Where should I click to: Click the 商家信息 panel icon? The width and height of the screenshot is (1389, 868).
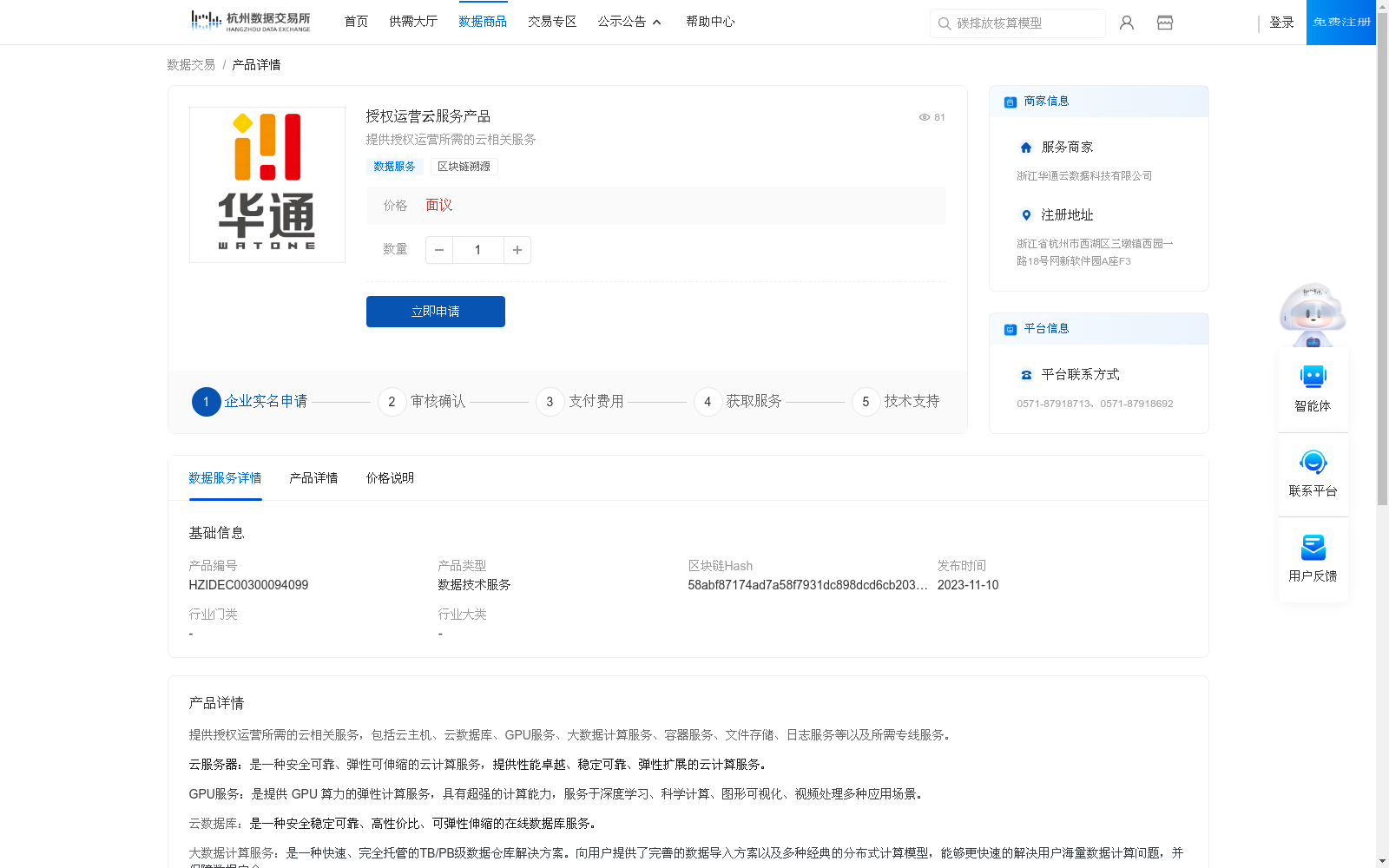click(x=1010, y=102)
